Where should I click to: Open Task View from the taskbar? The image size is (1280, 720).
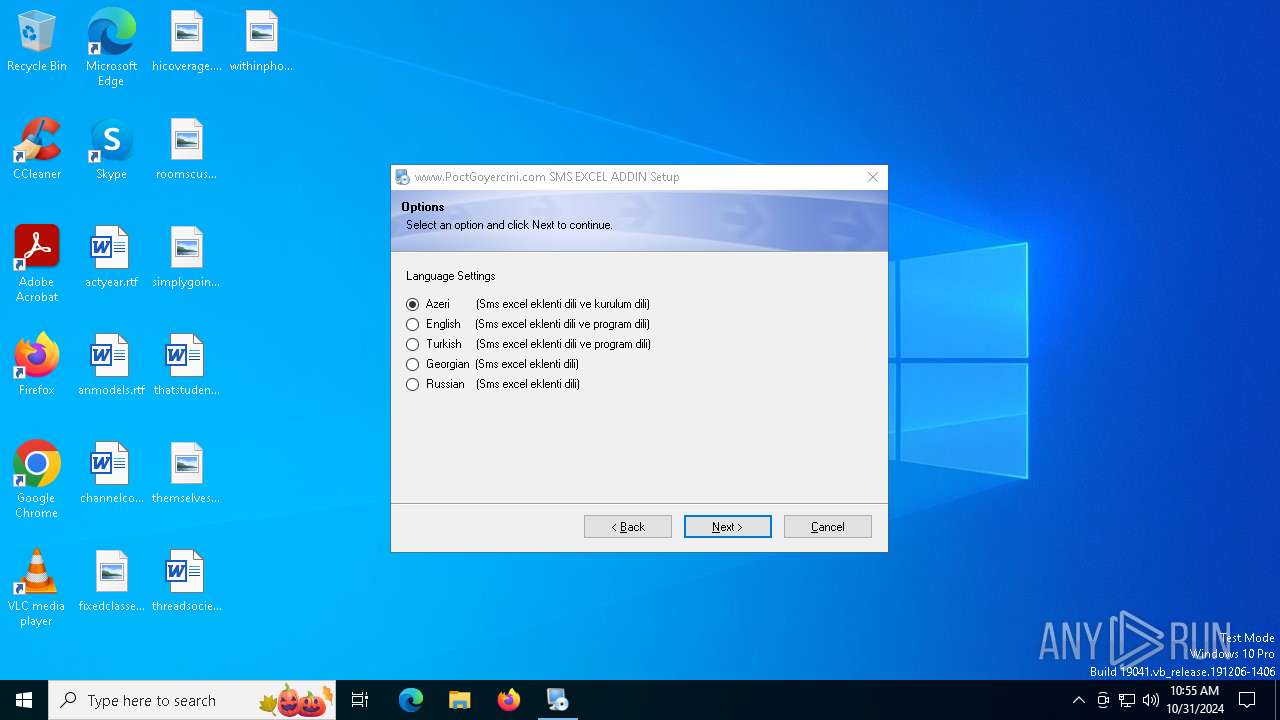[x=360, y=700]
